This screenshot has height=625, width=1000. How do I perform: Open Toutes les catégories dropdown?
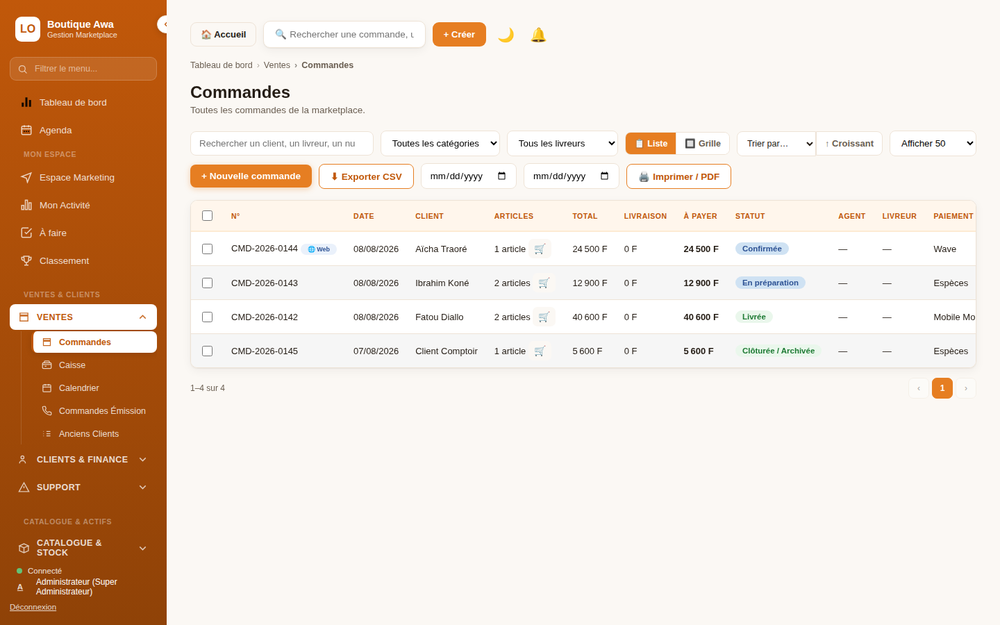(x=440, y=143)
